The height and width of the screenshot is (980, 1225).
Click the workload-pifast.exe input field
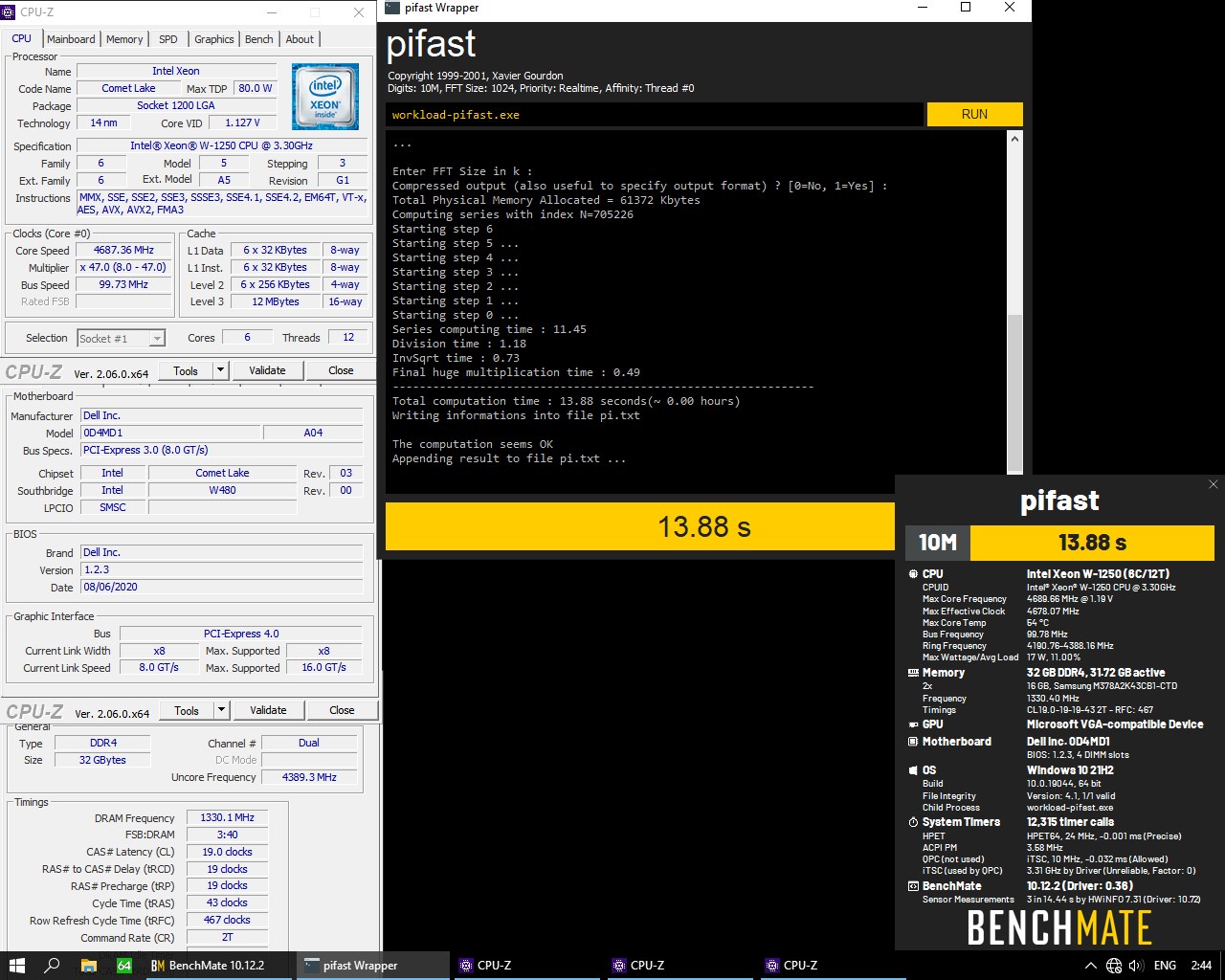click(656, 115)
